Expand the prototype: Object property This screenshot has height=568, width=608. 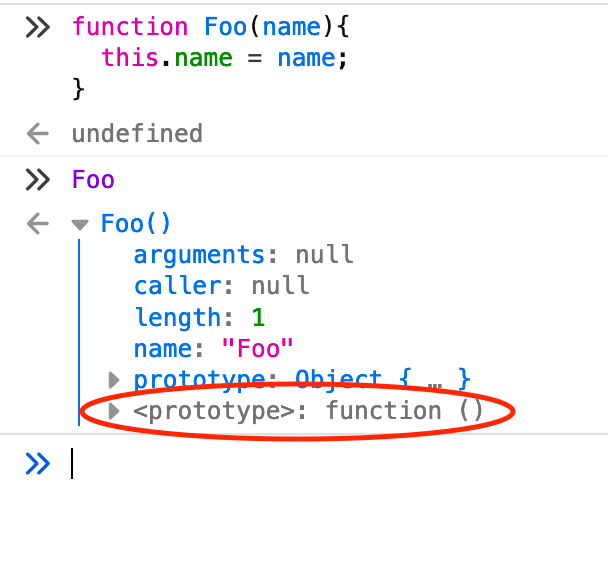tap(114, 380)
